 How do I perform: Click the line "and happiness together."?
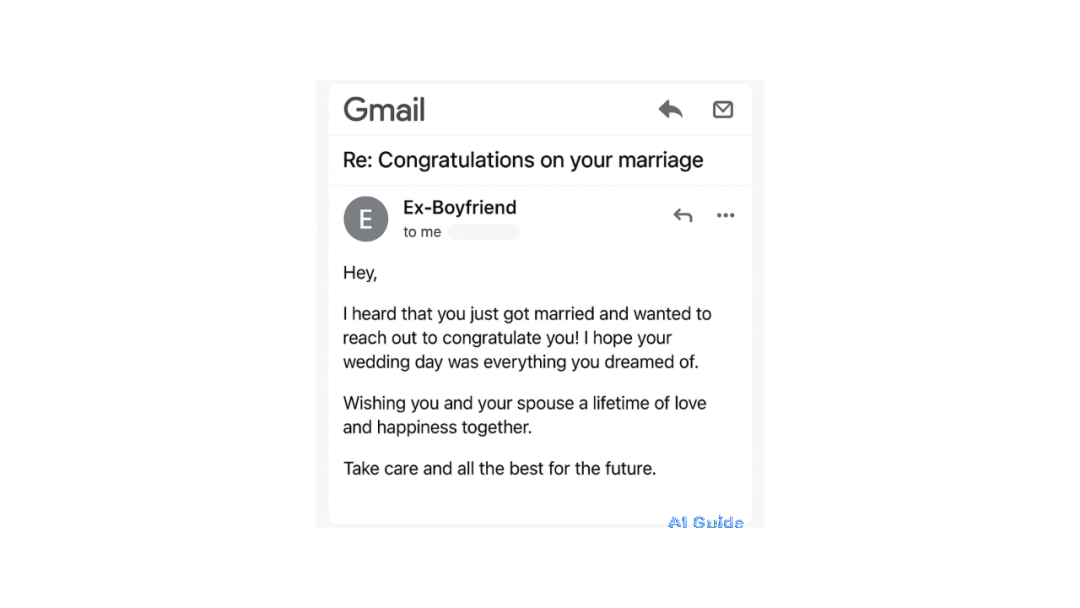tap(437, 428)
